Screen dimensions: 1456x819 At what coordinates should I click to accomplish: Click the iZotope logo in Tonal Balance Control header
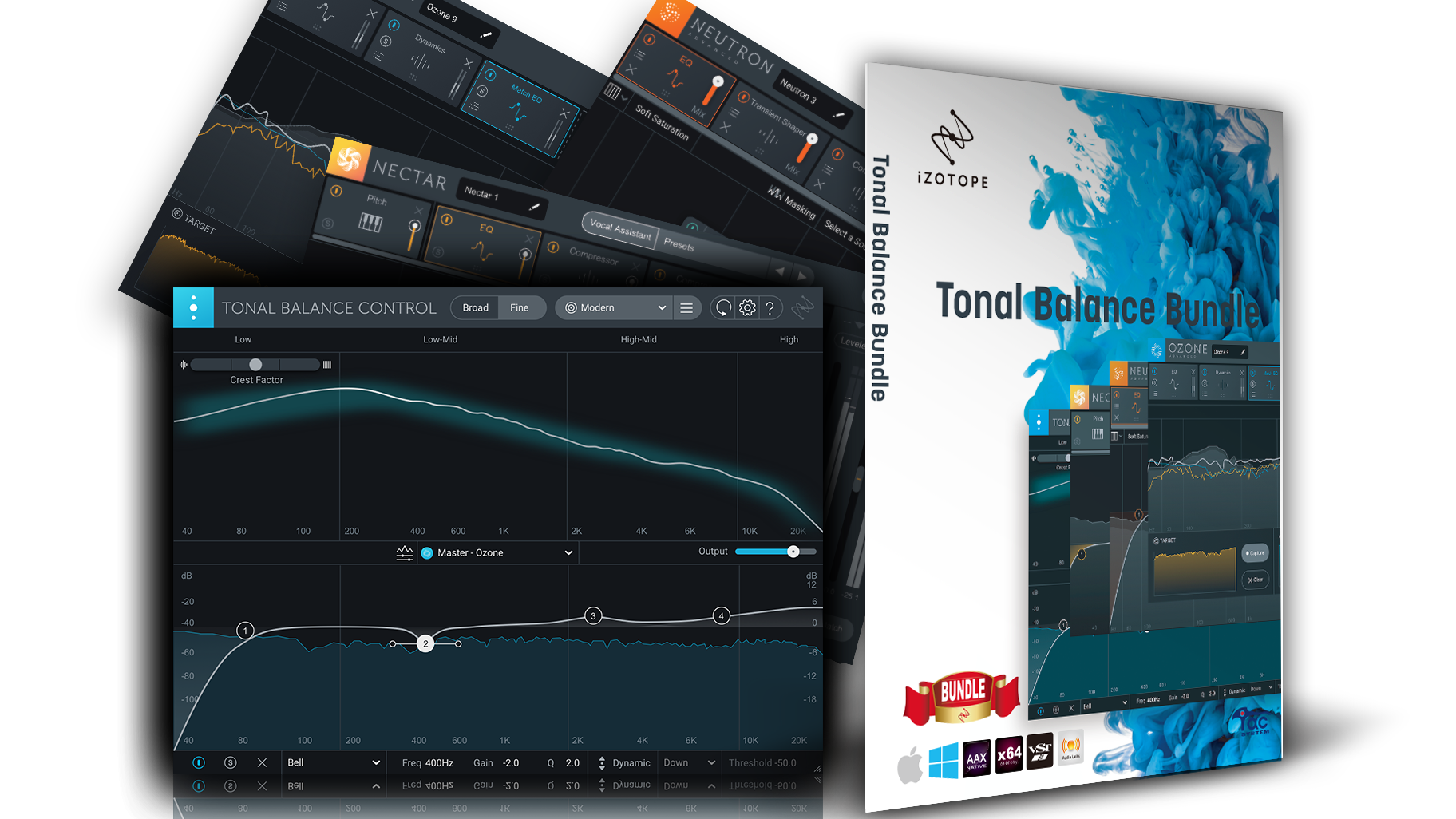click(x=803, y=307)
